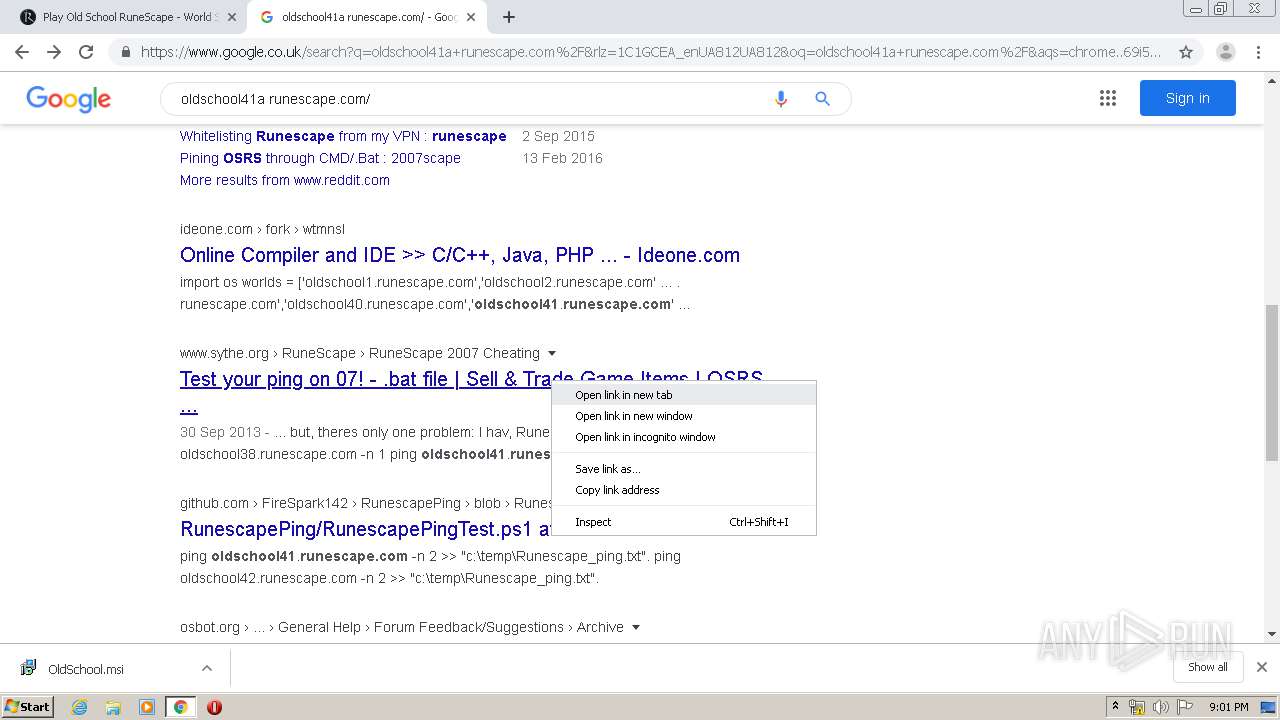Close the downloads bar
Image resolution: width=1280 pixels, height=720 pixels.
[x=1262, y=667]
